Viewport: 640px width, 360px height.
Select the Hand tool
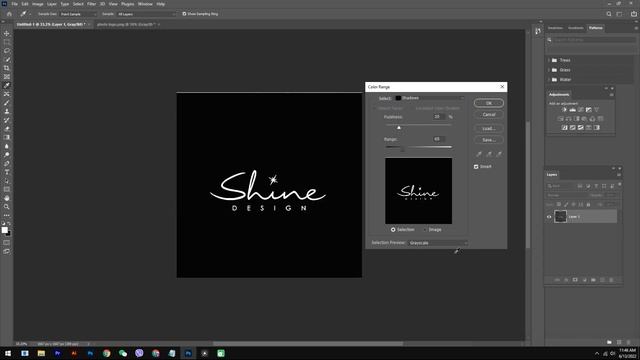click(x=7, y=198)
